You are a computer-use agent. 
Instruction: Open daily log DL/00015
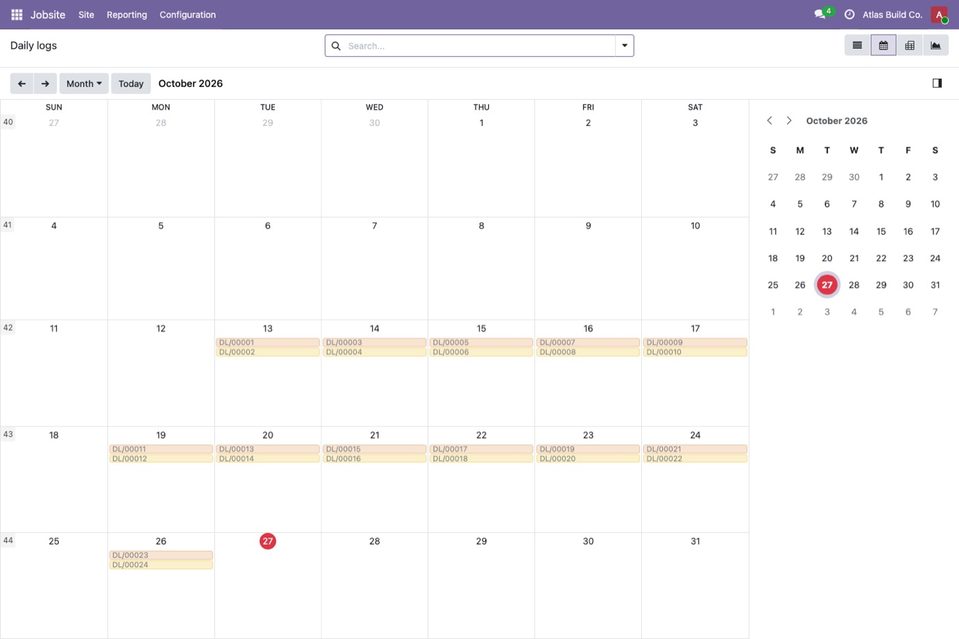tap(374, 449)
